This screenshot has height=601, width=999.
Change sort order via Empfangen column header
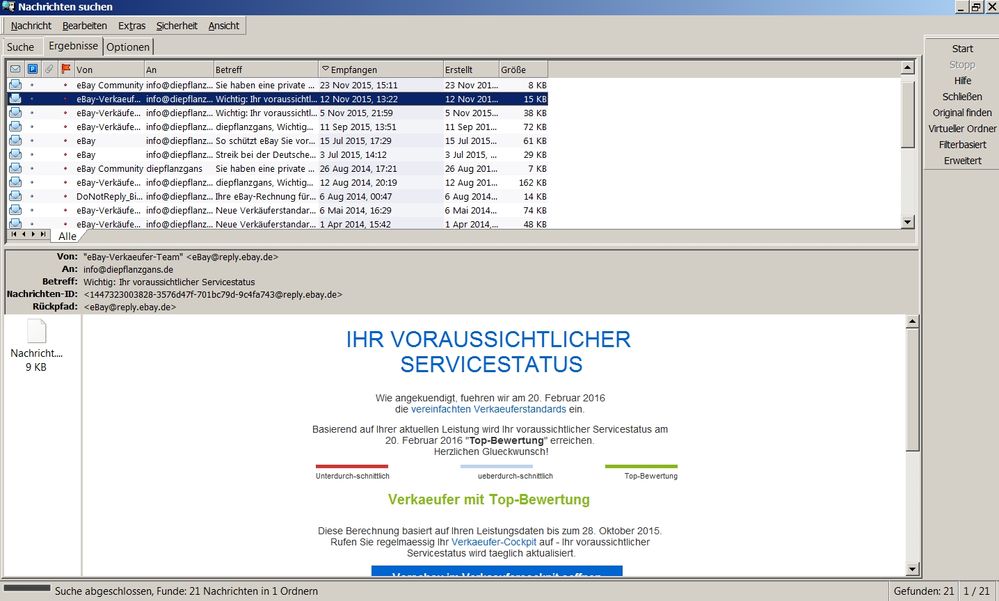380,69
